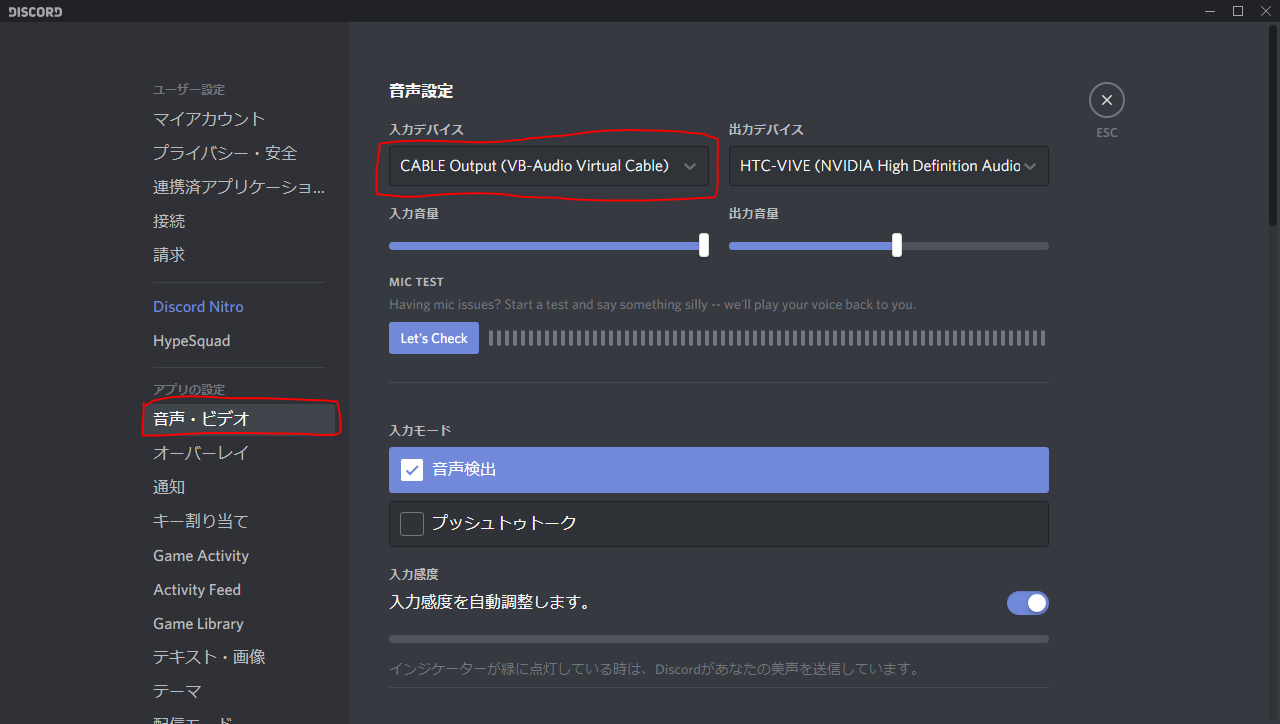Click the mic test level meter
This screenshot has height=724, width=1280.
tap(767, 338)
